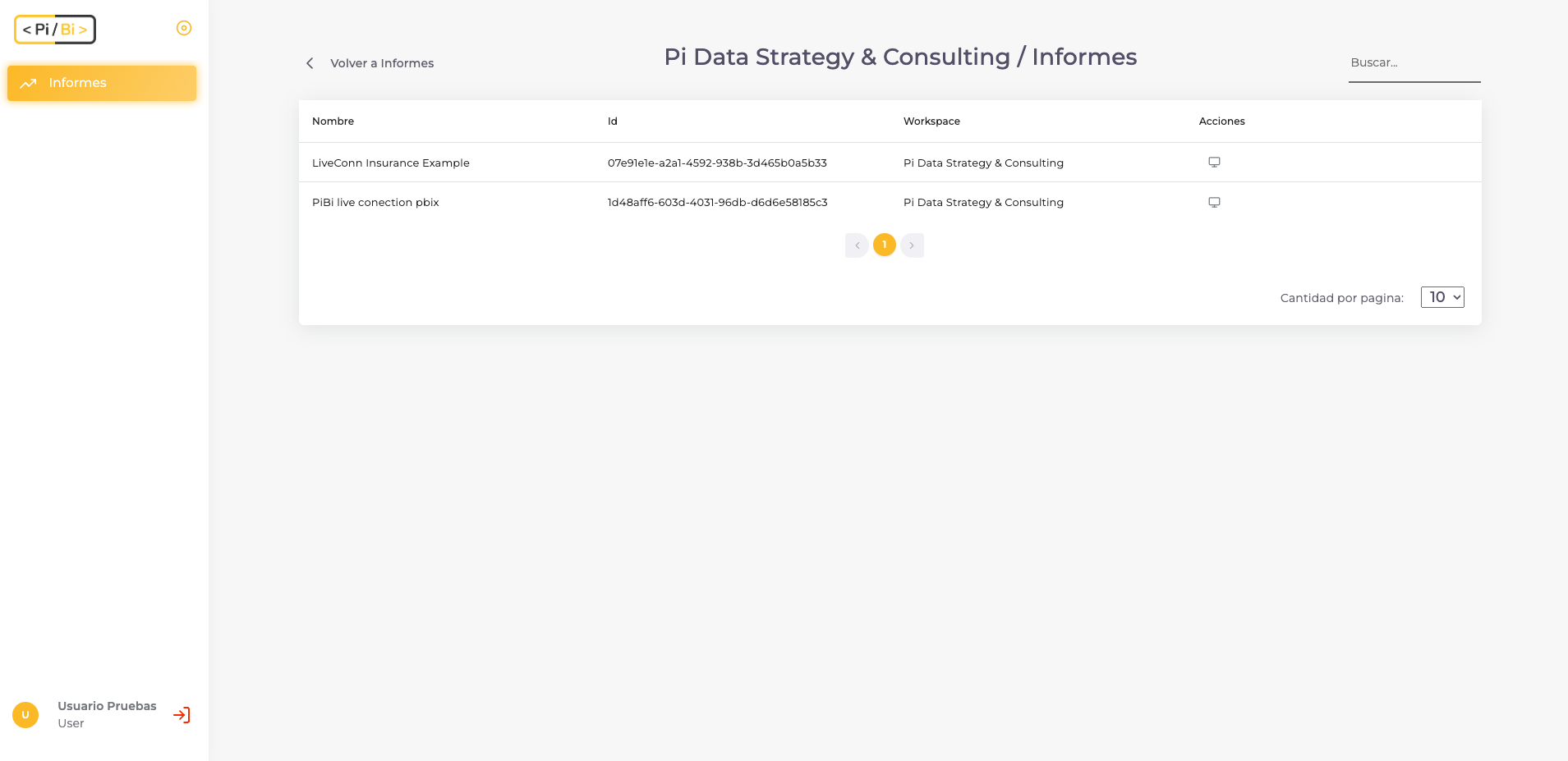Click the user avatar U circle
This screenshot has height=761, width=1568.
(x=25, y=714)
